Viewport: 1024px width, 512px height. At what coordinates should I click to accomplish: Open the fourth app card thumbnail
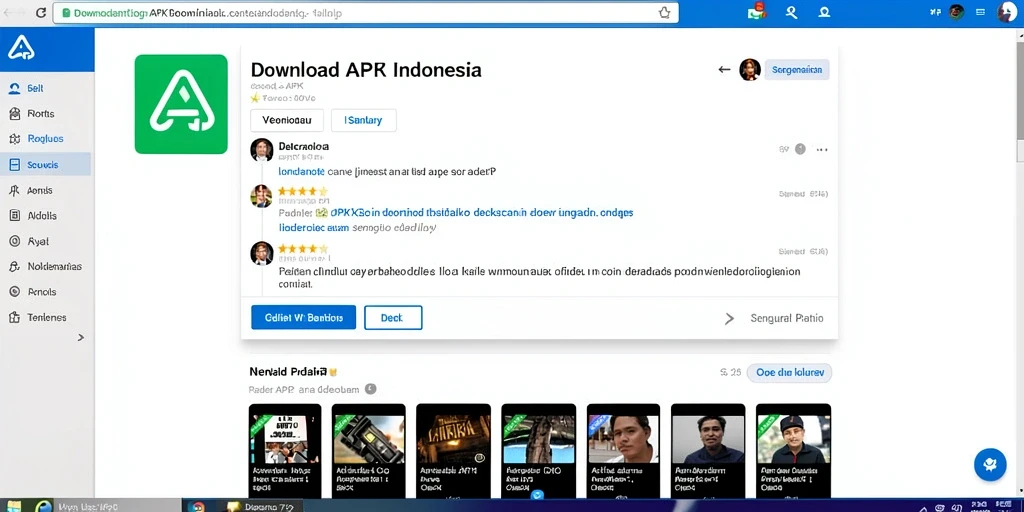[x=539, y=451]
